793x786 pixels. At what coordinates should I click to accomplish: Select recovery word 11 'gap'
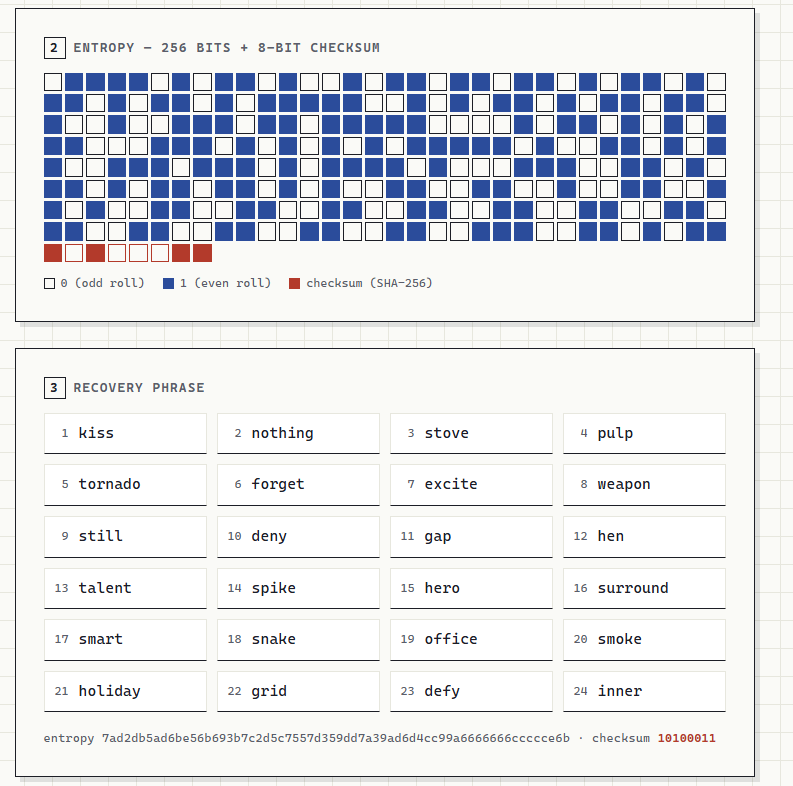point(471,537)
